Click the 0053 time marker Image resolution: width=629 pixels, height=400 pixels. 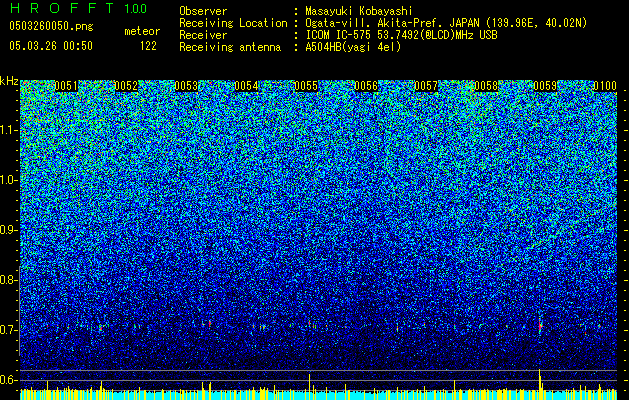pos(186,86)
